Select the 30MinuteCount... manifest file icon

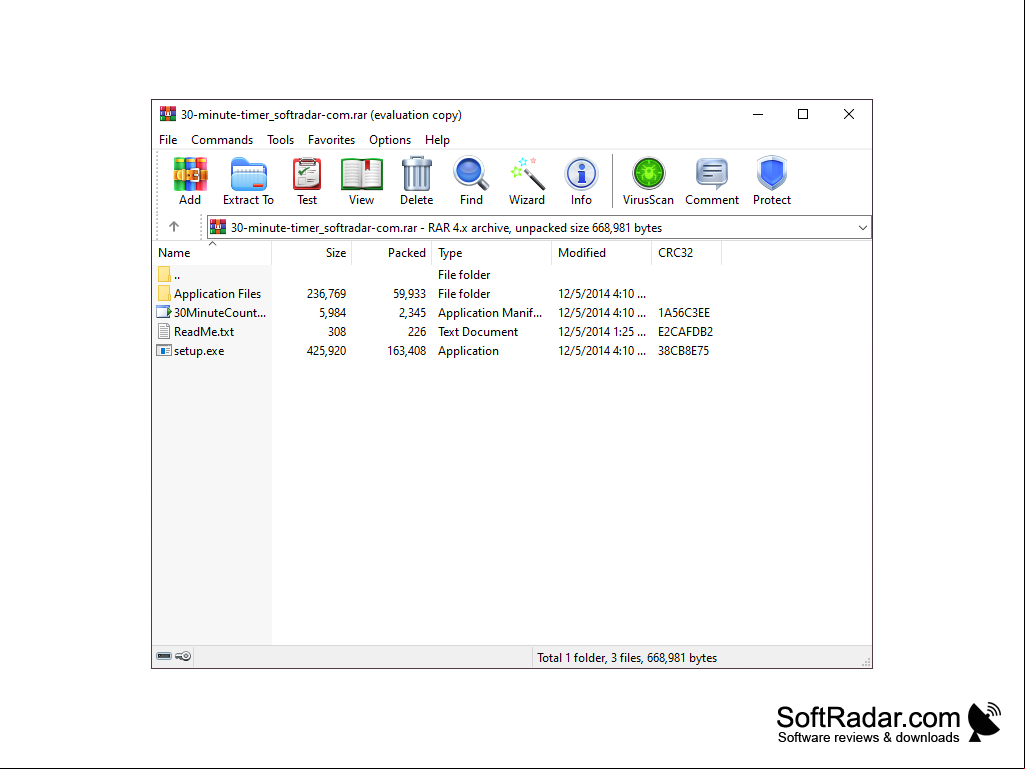pyautogui.click(x=164, y=313)
